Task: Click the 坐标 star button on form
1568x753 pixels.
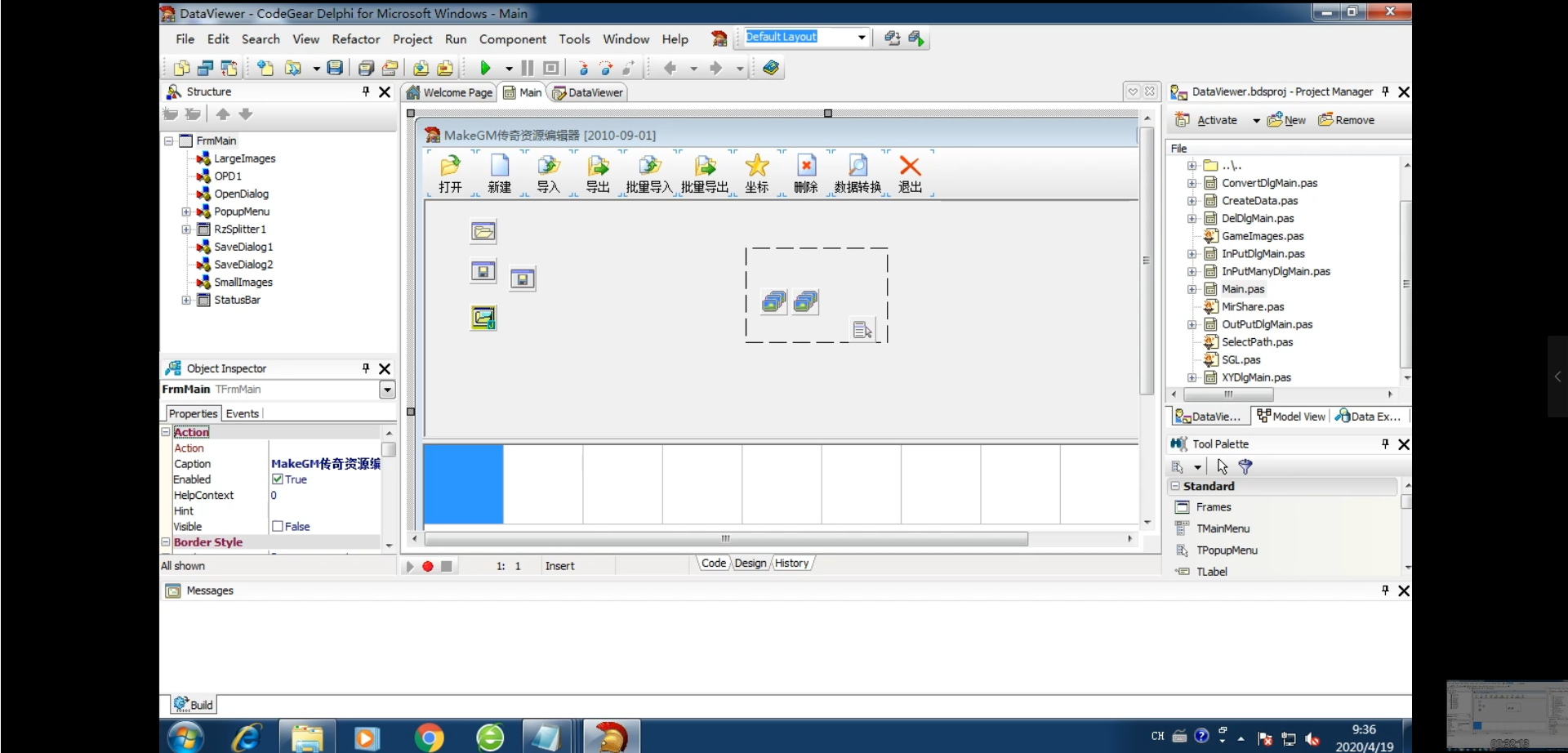Action: pos(757,174)
